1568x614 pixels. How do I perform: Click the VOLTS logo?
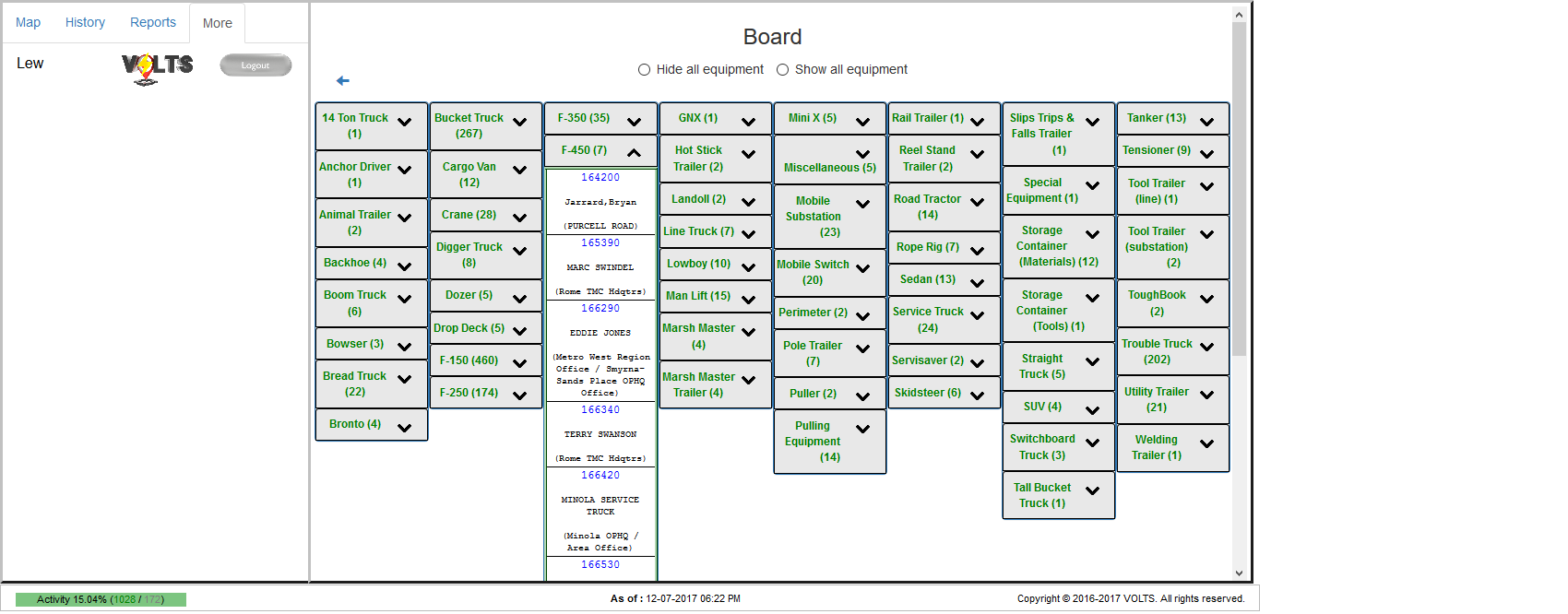tap(158, 67)
